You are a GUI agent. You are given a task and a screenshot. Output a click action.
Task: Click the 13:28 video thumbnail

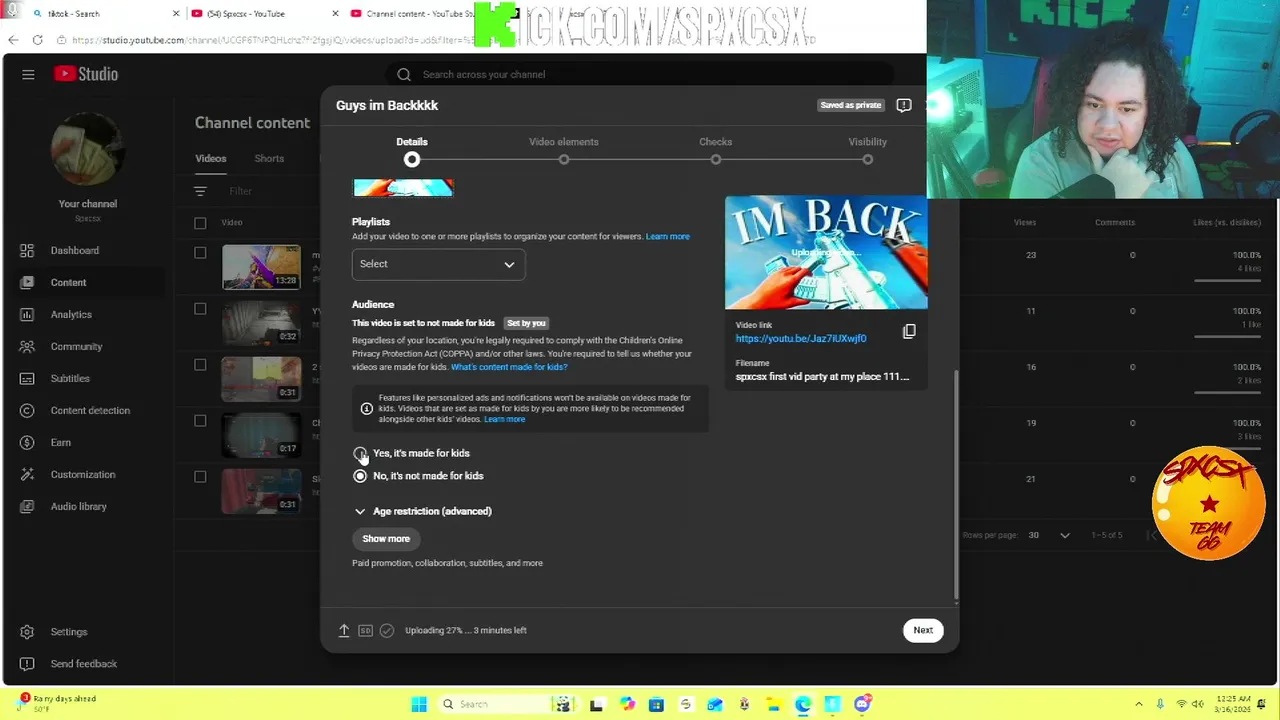(261, 266)
